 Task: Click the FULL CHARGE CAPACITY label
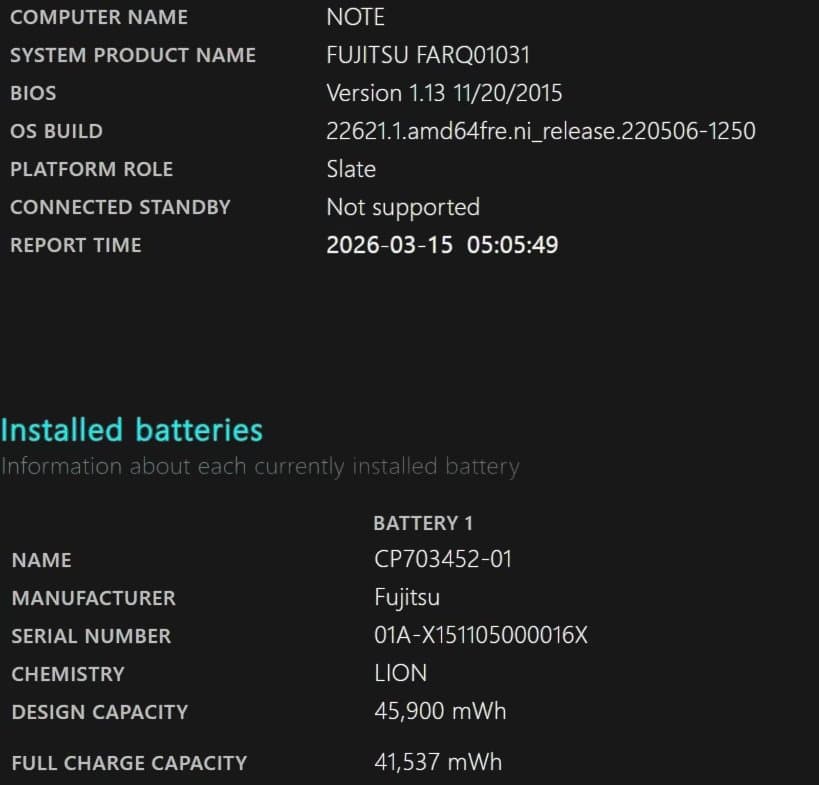[129, 763]
